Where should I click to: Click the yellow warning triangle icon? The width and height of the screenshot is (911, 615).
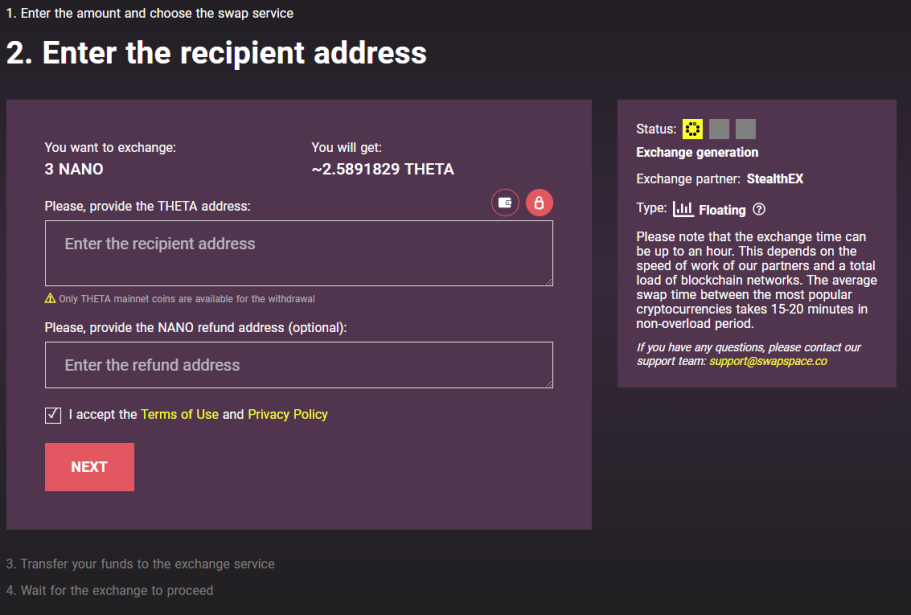[x=51, y=298]
